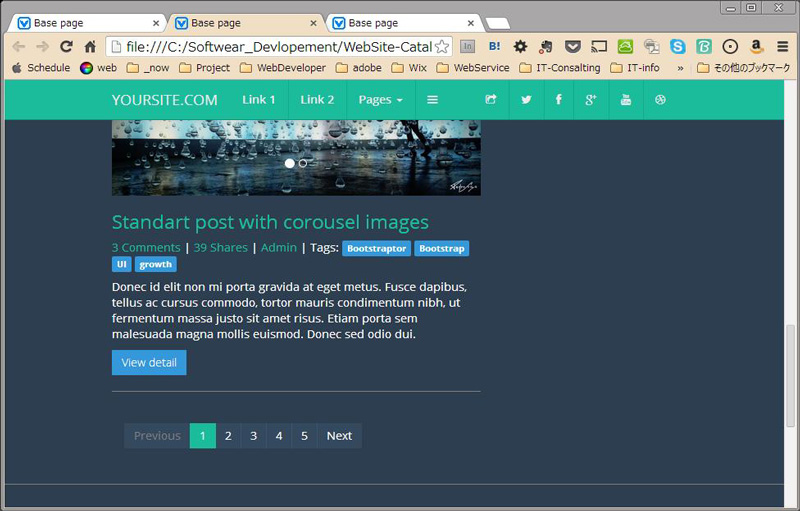Open the Chrome hamburger menu
Viewport: 800px width, 511px height.
783,47
